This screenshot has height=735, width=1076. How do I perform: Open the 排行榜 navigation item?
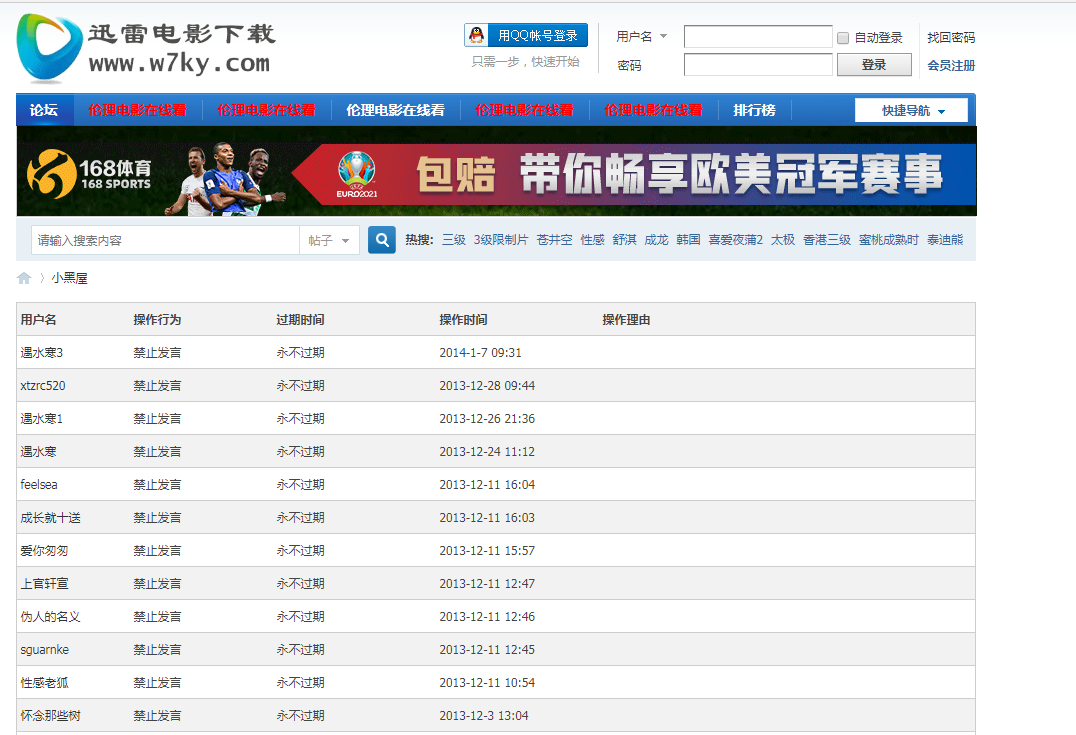(754, 110)
